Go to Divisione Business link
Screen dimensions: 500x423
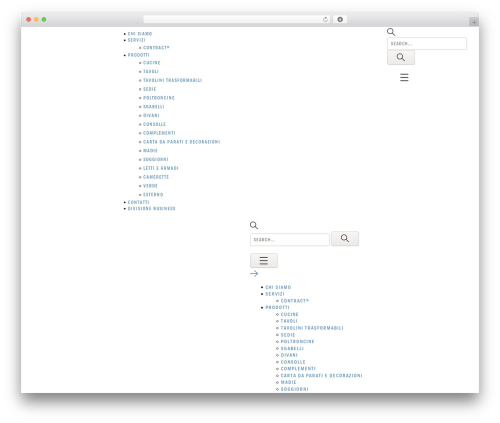click(151, 208)
